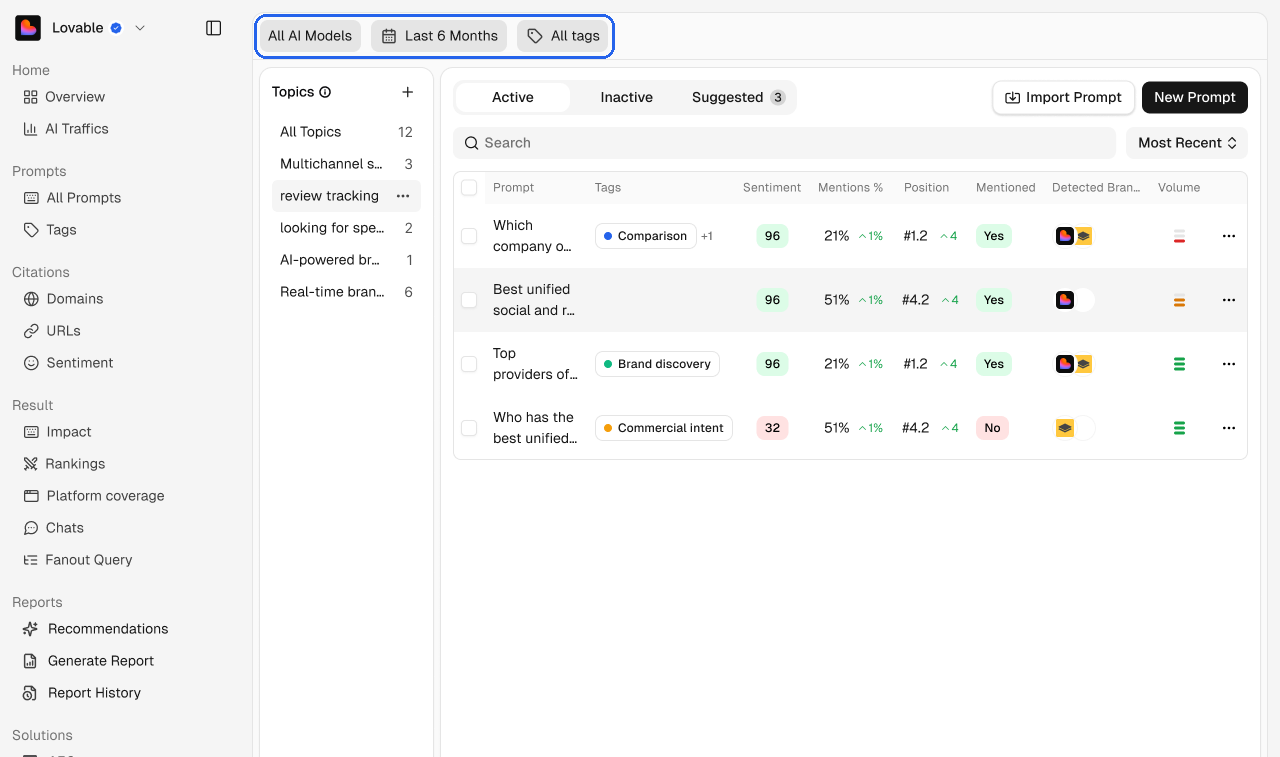Select the 'looking for spe...' topic
The image size is (1280, 757).
pyautogui.click(x=346, y=228)
